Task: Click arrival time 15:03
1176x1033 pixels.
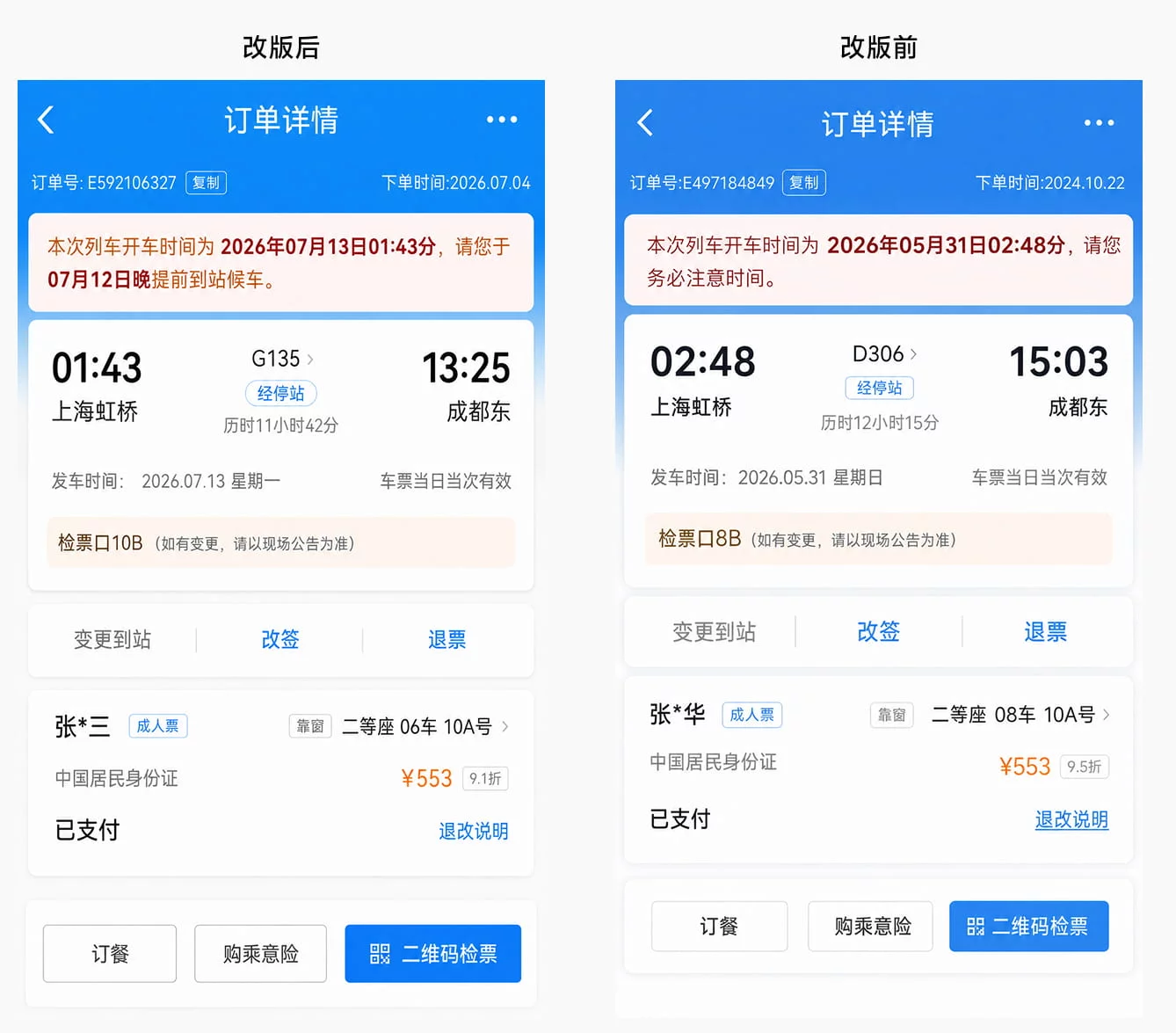Action: pyautogui.click(x=1059, y=361)
